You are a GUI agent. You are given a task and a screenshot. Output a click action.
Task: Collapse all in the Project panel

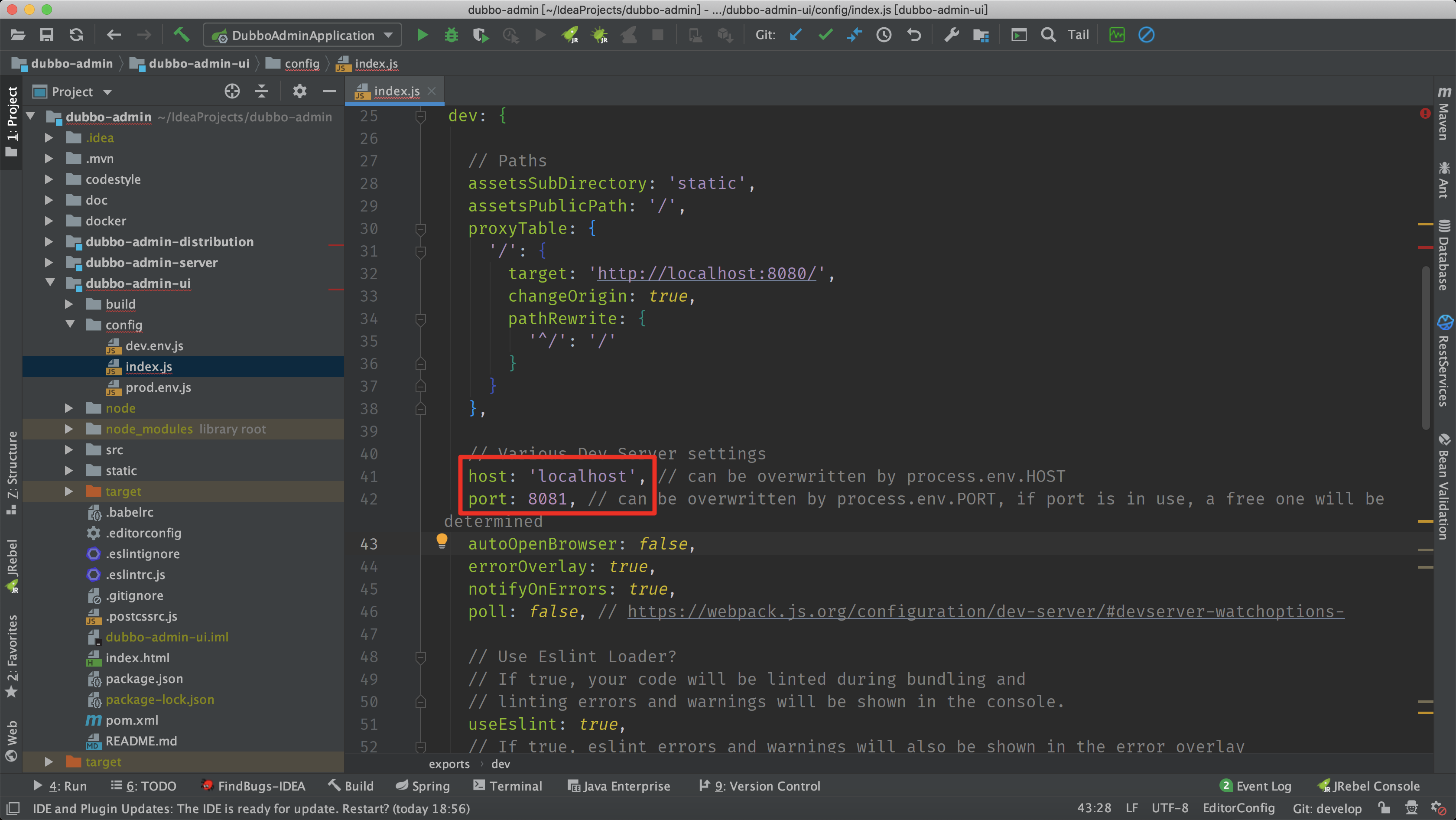click(261, 91)
